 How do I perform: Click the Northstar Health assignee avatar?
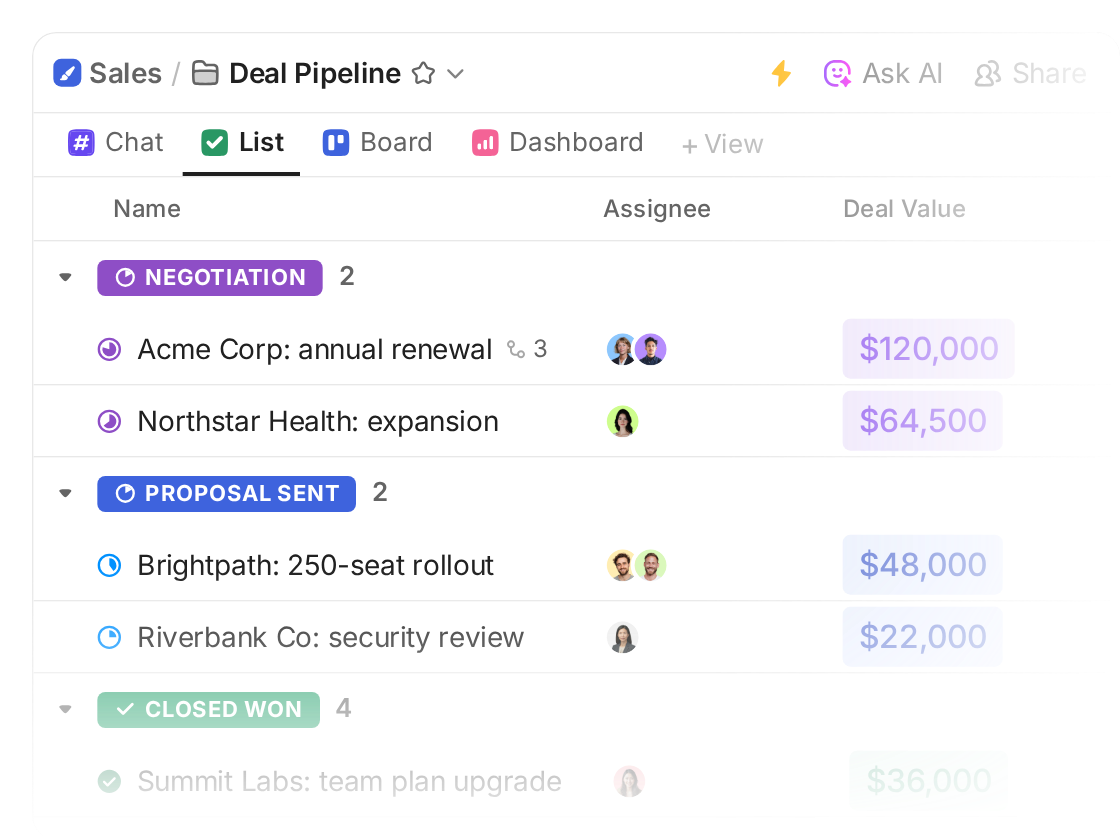[x=622, y=421]
